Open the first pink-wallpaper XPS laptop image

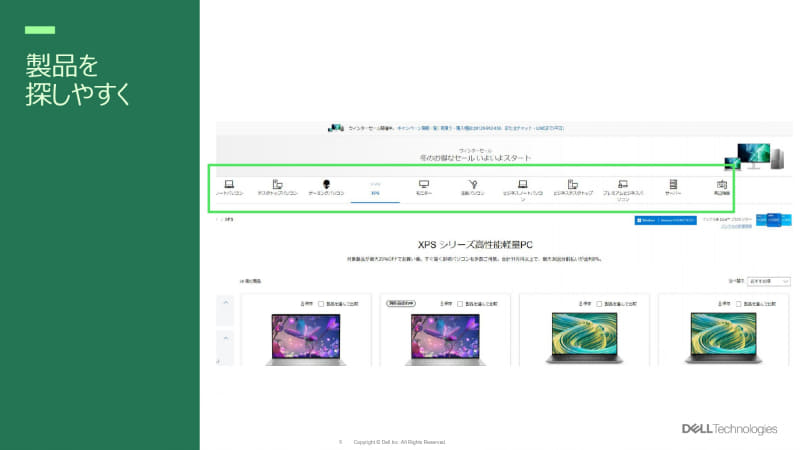(x=306, y=339)
